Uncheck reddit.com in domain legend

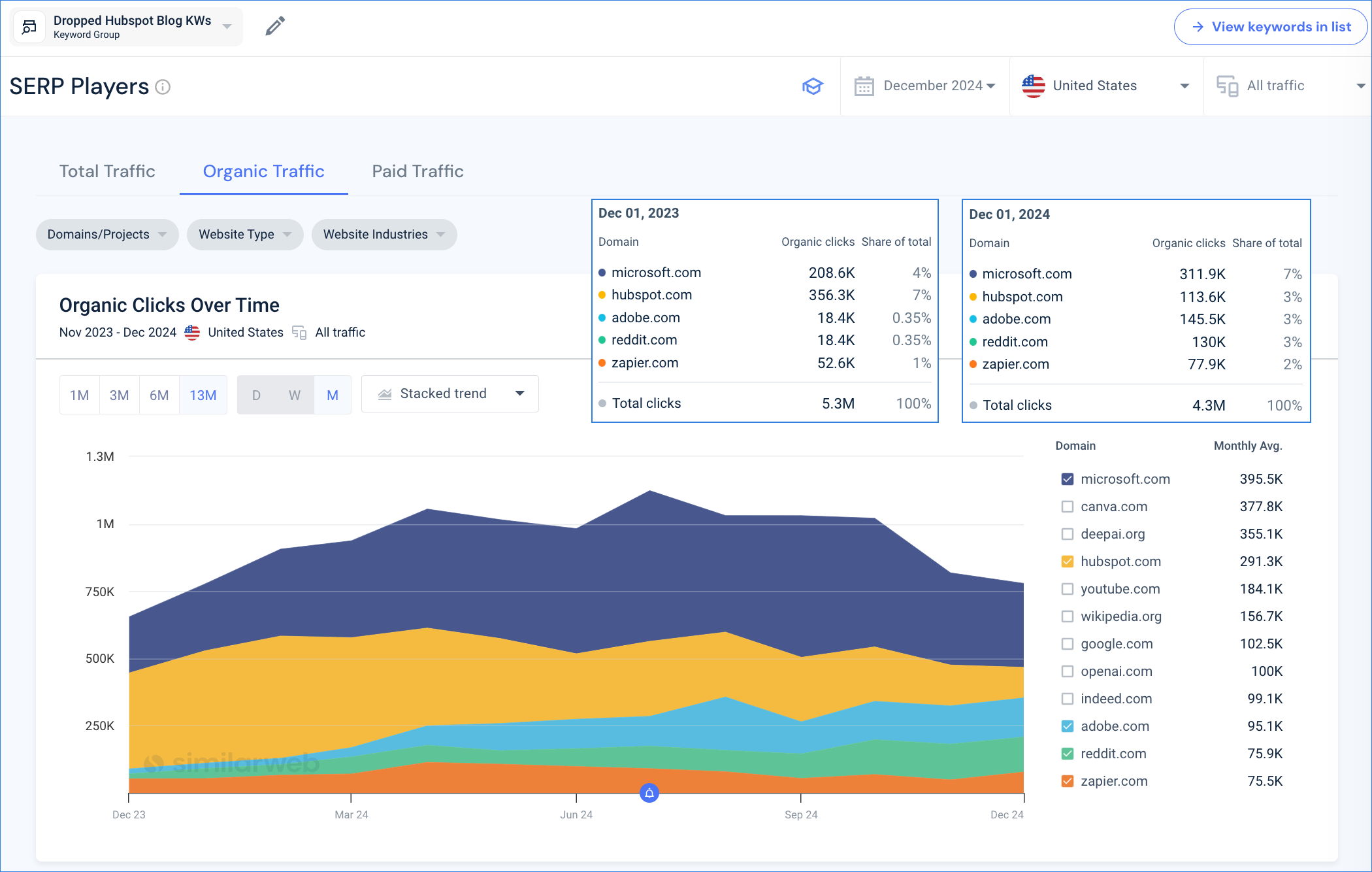pyautogui.click(x=1068, y=754)
